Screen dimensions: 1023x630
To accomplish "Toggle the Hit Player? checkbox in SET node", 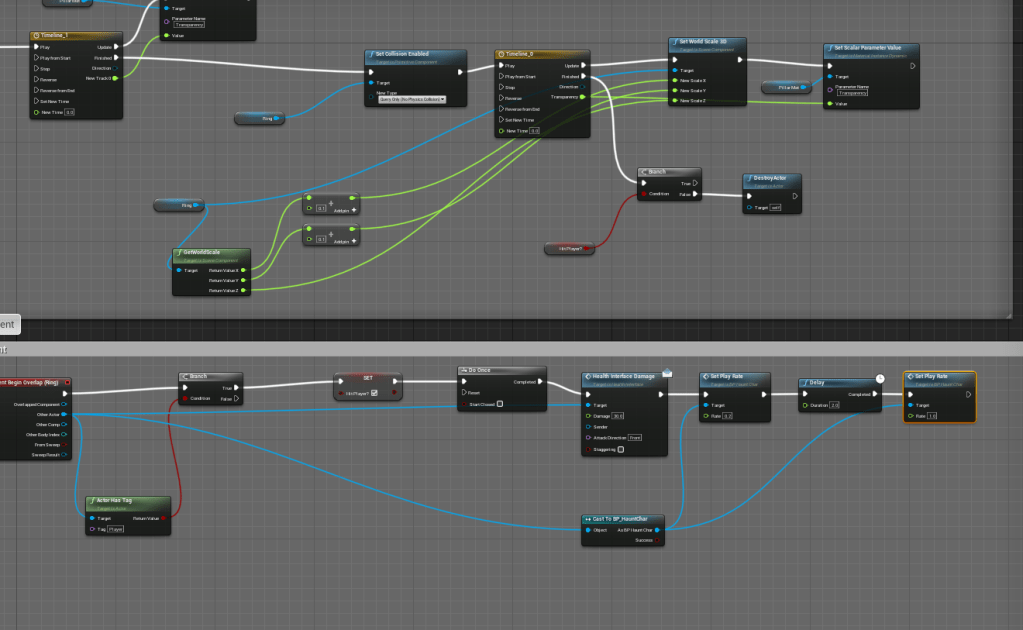I will [x=374, y=393].
